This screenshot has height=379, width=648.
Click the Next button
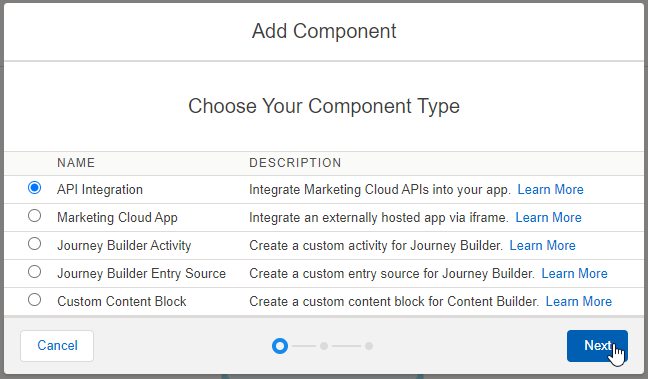(597, 346)
